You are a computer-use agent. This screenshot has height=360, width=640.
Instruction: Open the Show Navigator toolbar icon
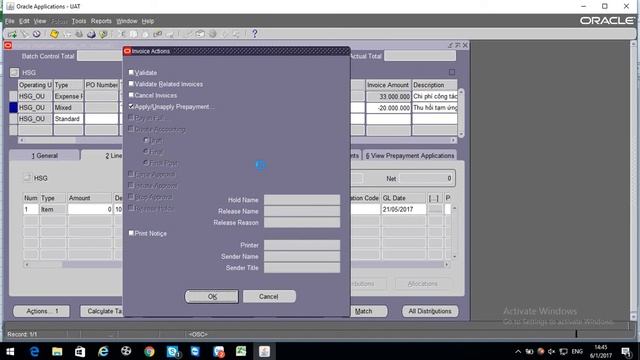(36, 34)
